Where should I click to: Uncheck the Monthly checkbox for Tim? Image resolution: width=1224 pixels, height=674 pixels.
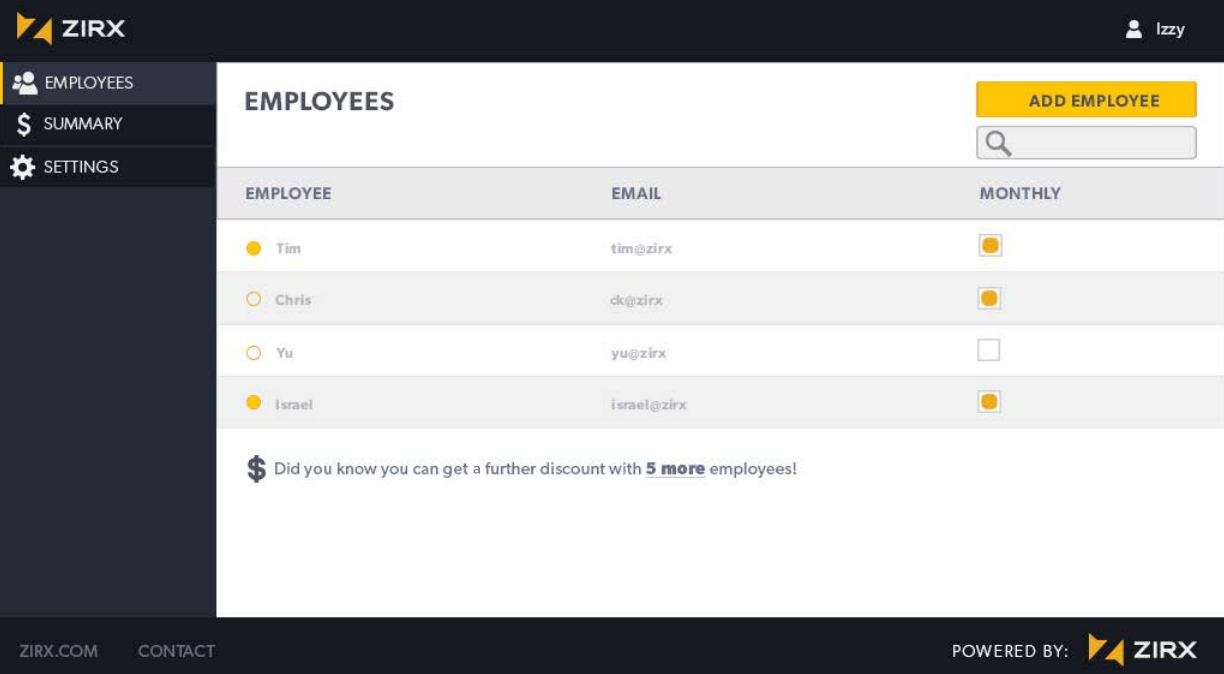click(990, 246)
